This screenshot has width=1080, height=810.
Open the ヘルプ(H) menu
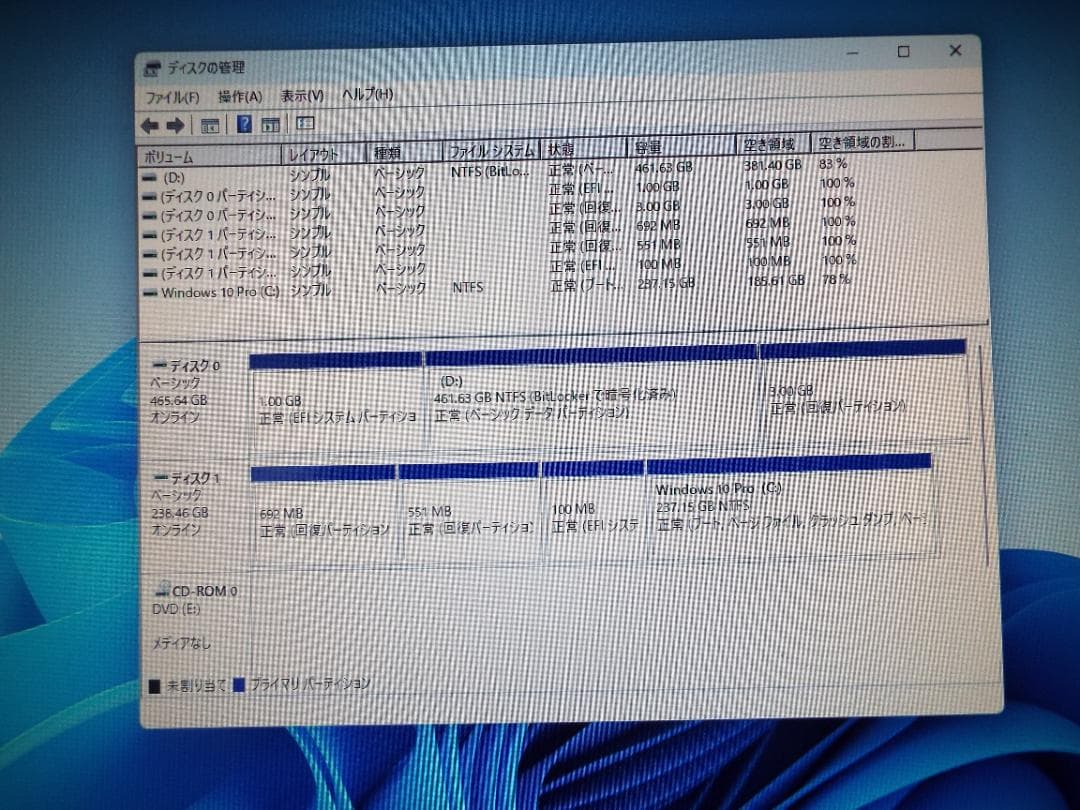(x=367, y=95)
